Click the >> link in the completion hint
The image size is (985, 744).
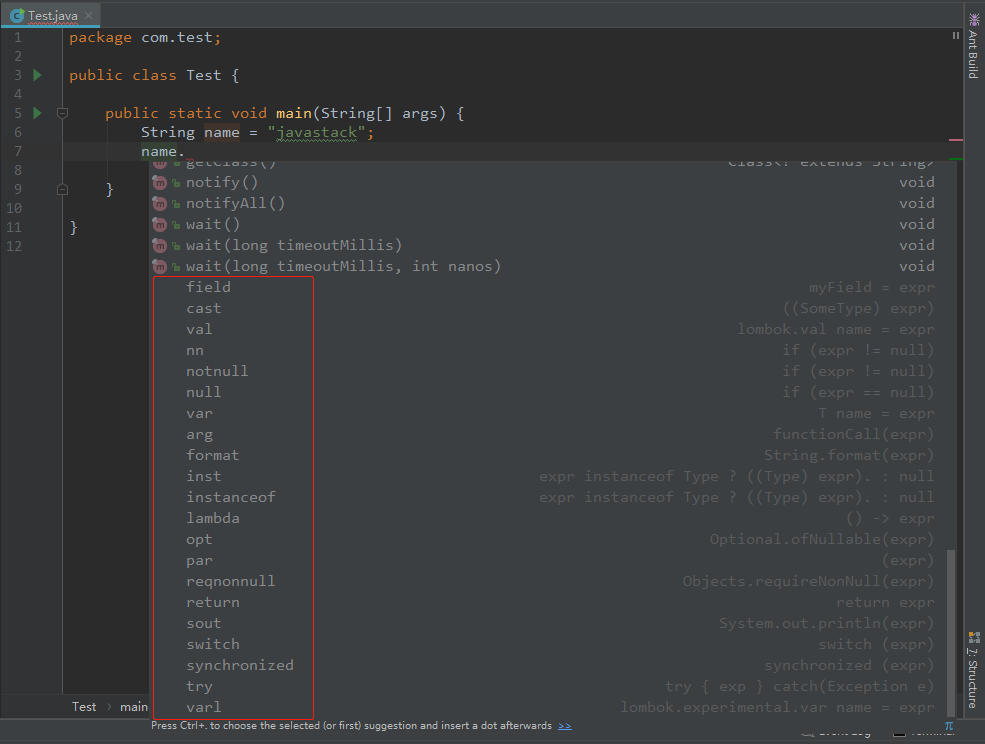565,726
